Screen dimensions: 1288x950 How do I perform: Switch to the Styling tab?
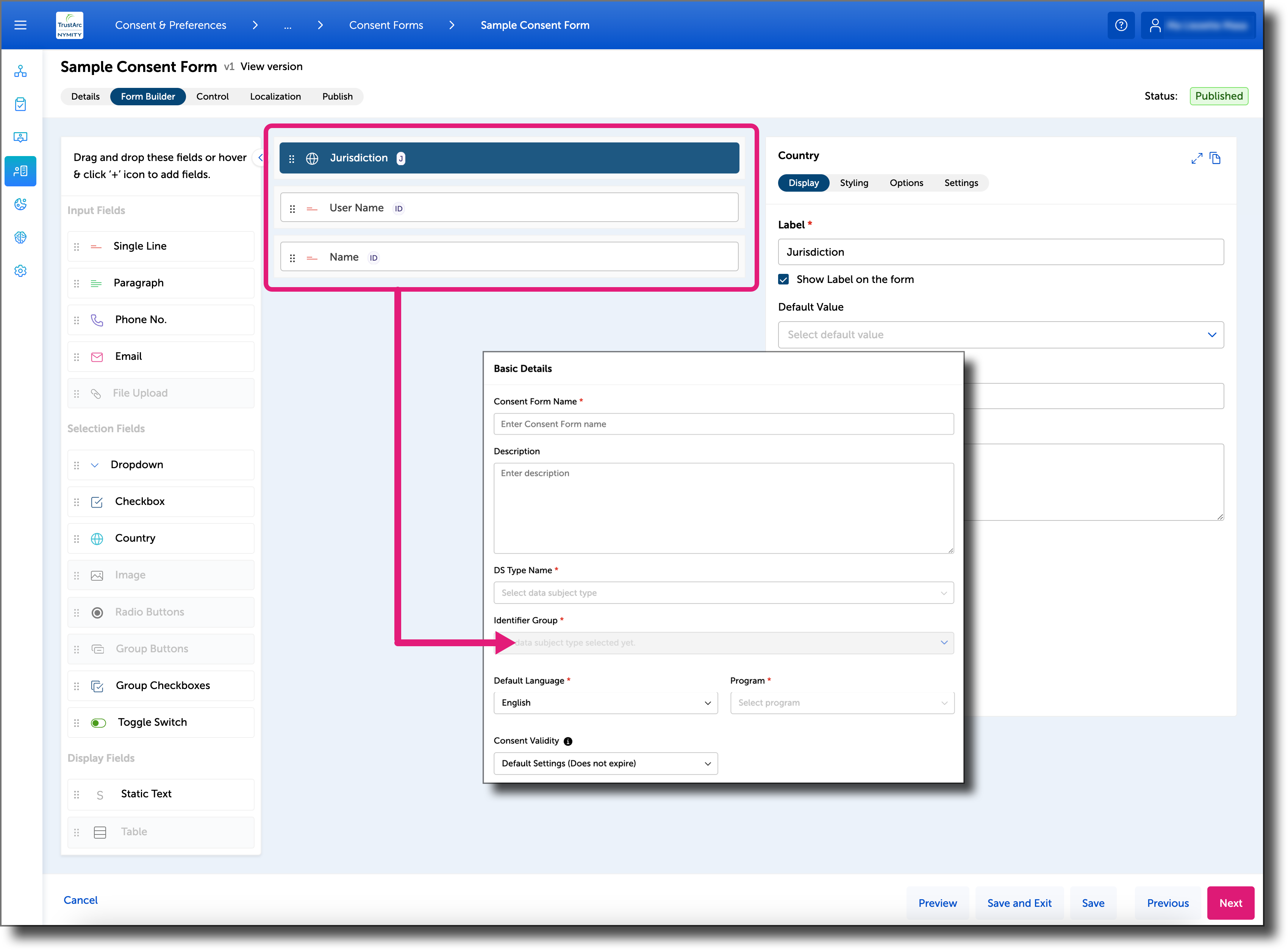tap(855, 183)
